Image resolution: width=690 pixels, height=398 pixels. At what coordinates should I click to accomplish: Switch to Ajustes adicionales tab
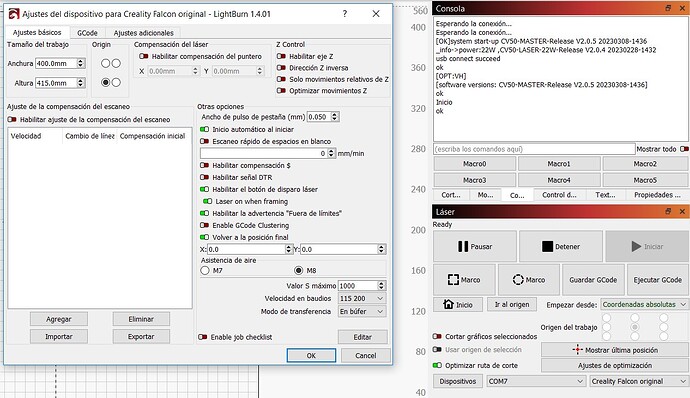pyautogui.click(x=143, y=33)
